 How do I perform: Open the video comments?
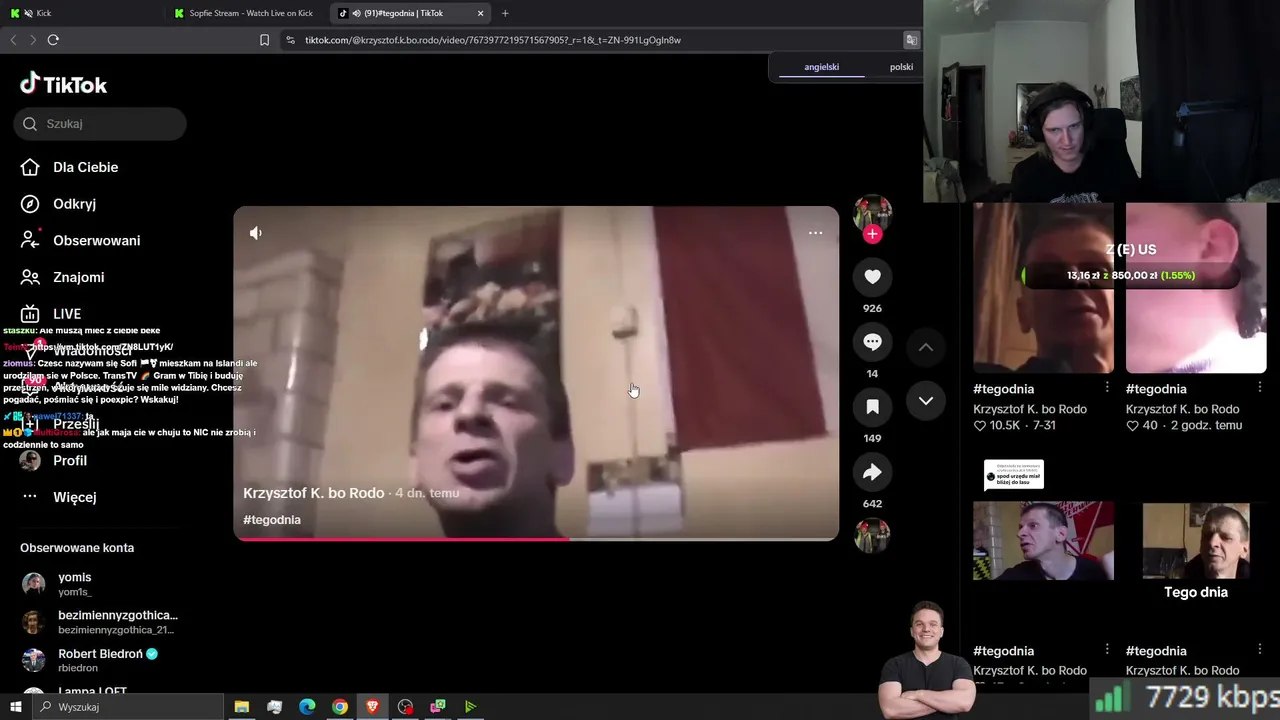[x=872, y=342]
